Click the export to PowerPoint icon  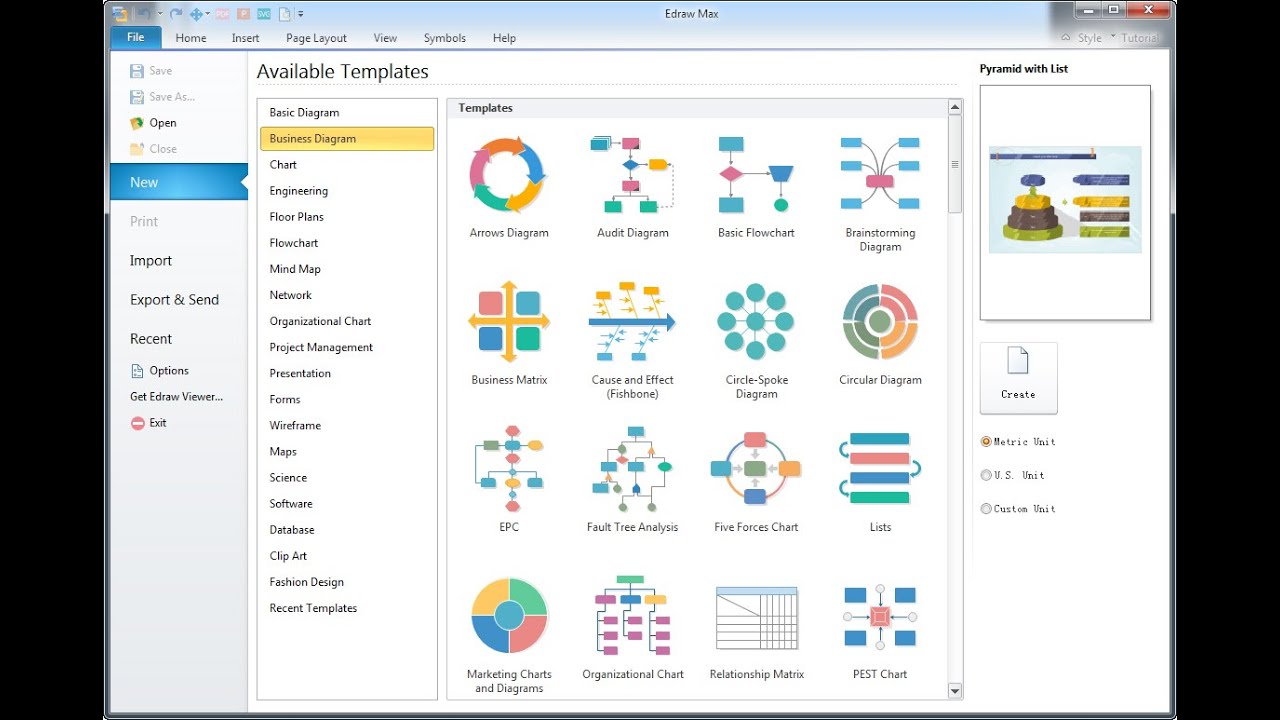click(243, 14)
